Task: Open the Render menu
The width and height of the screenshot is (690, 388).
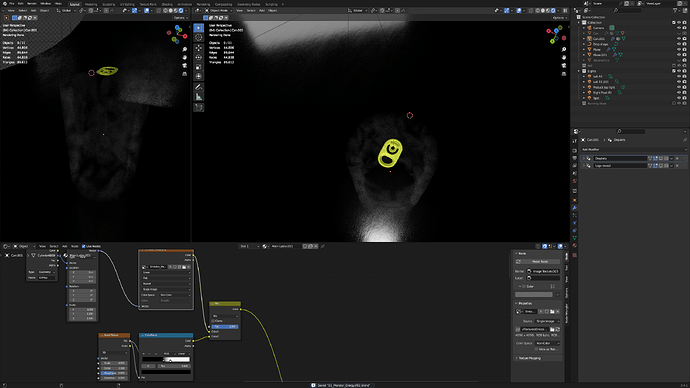Action: pos(32,4)
